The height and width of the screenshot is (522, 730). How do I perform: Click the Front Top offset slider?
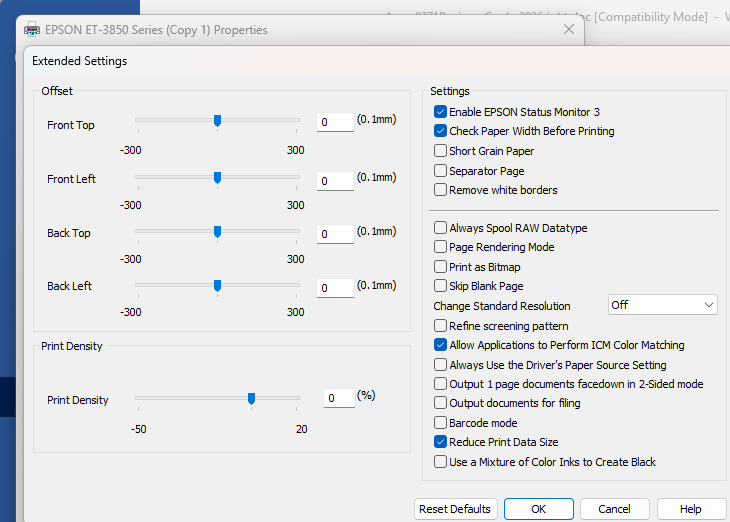(217, 121)
